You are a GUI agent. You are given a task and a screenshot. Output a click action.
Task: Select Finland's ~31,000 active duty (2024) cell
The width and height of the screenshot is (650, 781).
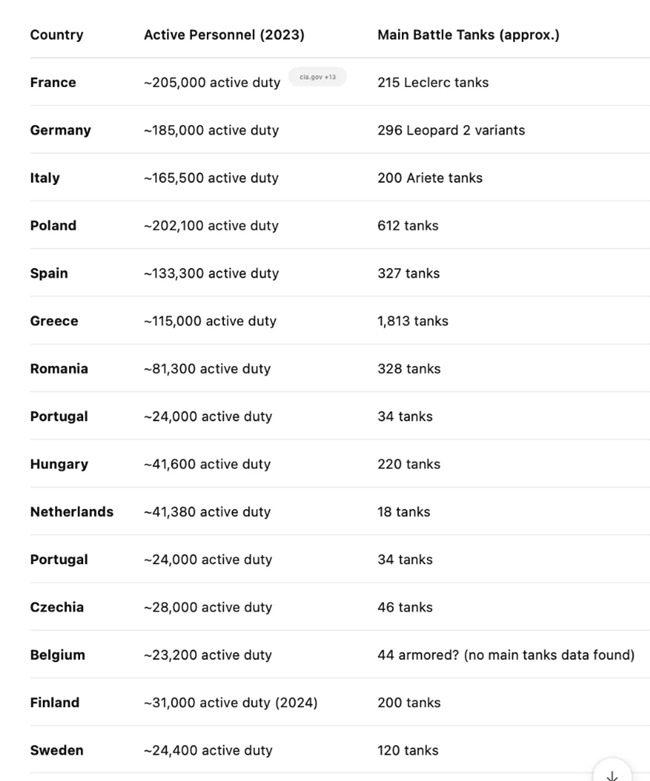(x=230, y=703)
